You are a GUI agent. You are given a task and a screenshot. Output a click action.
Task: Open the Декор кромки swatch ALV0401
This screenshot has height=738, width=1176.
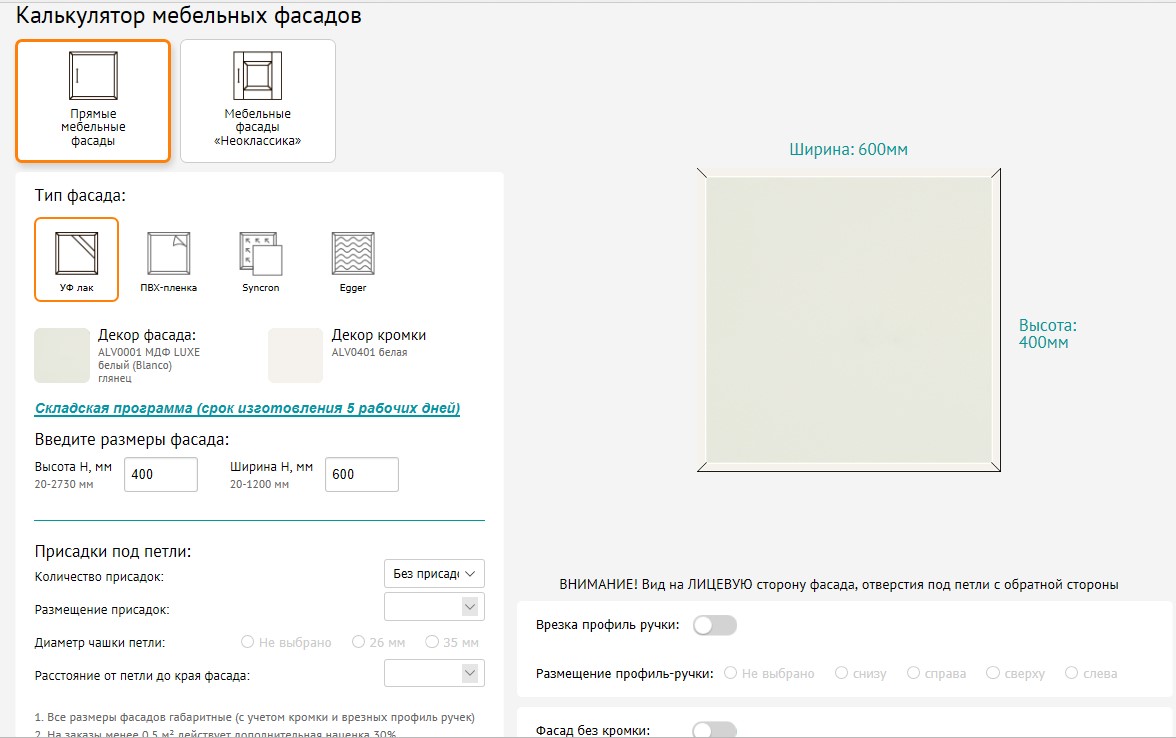click(x=295, y=355)
